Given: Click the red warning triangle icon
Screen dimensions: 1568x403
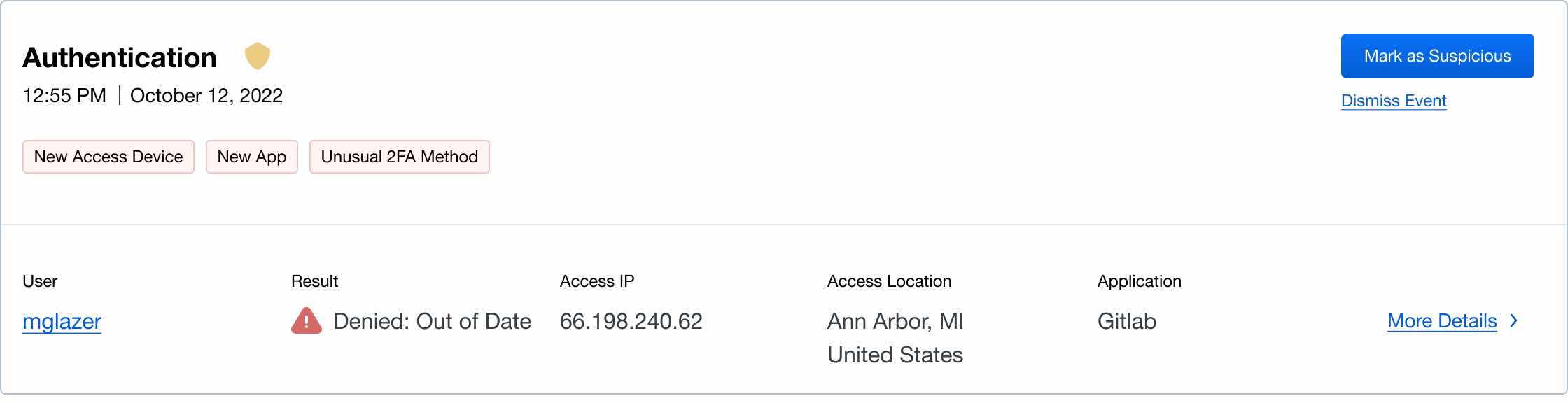Looking at the screenshot, I should point(307,321).
